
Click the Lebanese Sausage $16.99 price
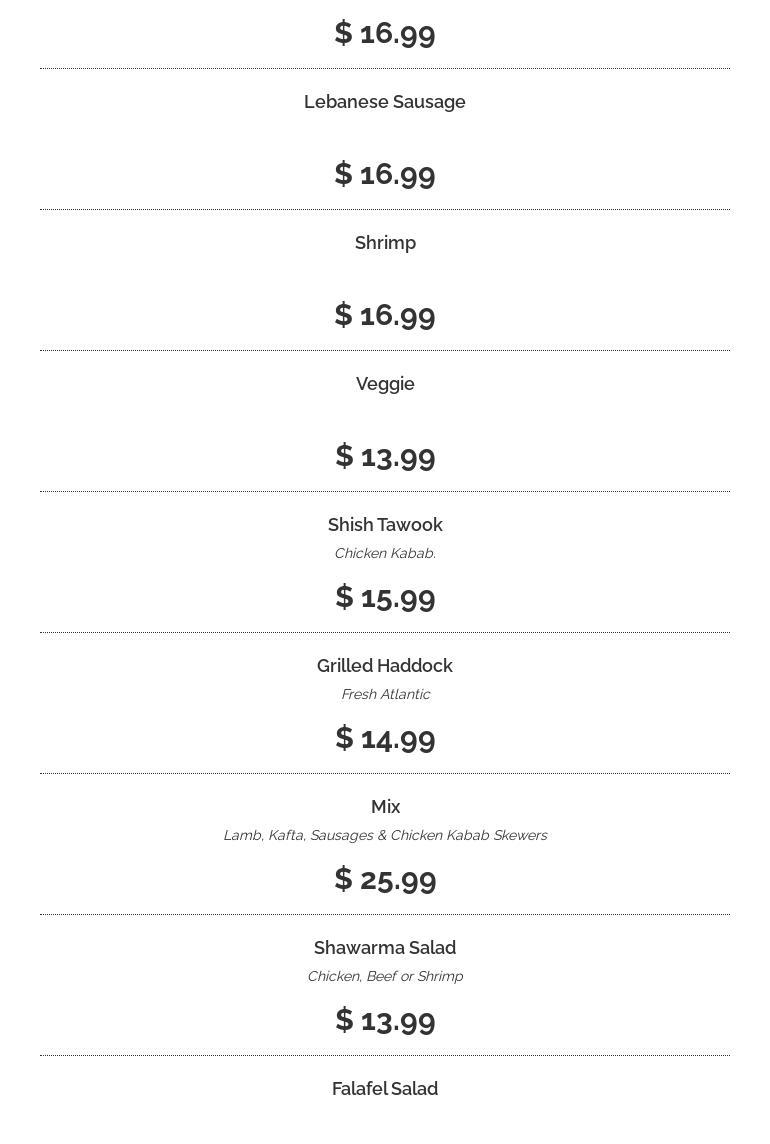coord(385,174)
